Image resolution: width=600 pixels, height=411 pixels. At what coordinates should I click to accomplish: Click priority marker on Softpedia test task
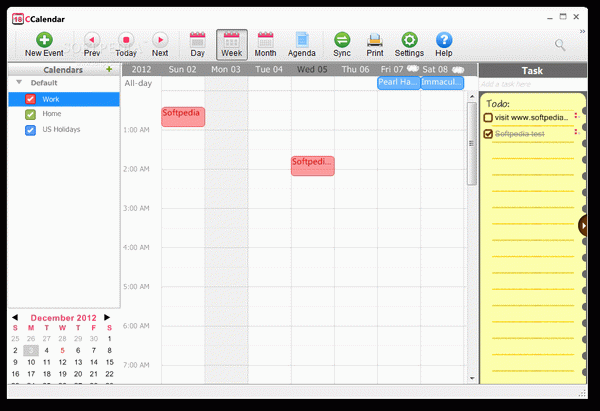(x=576, y=132)
